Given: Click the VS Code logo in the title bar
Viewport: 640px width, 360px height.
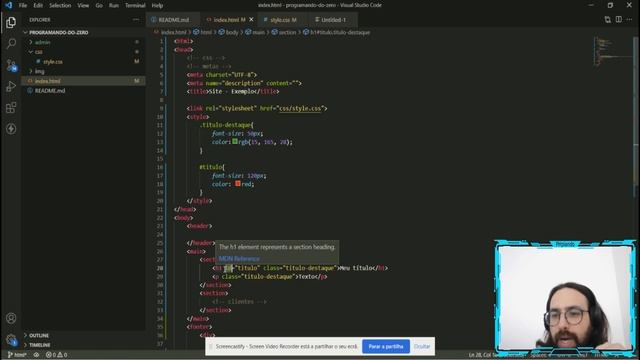Looking at the screenshot, I should pyautogui.click(x=8, y=5).
